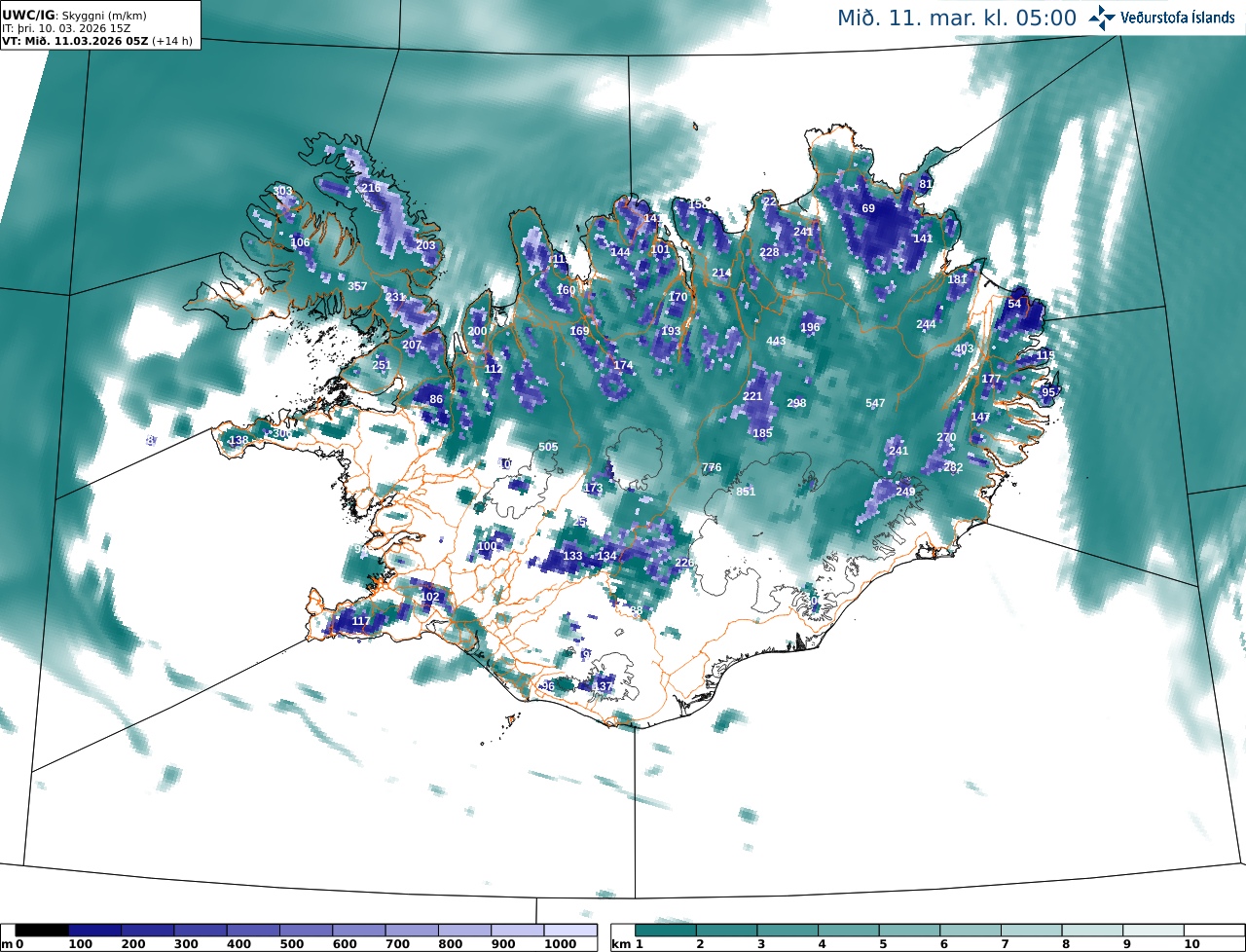
Task: Click the 86 visibility value
Action: click(x=436, y=399)
